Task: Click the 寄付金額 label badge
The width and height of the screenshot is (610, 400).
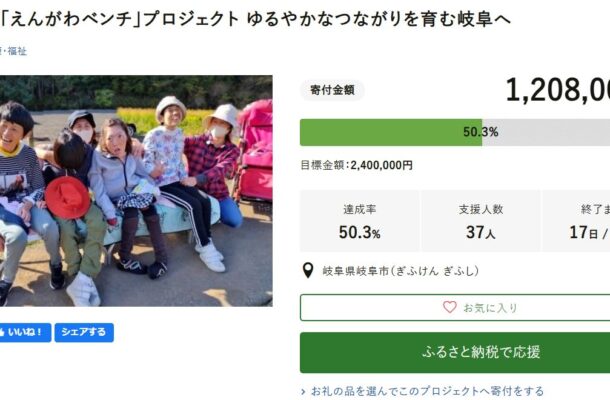Action: pyautogui.click(x=332, y=90)
